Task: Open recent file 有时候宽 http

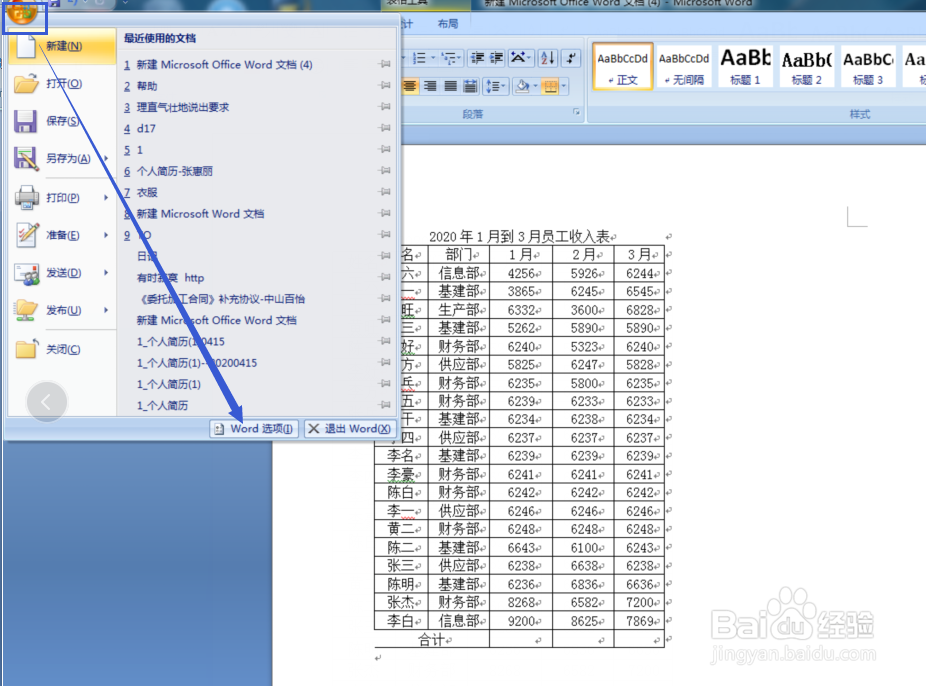Action: click(x=171, y=277)
